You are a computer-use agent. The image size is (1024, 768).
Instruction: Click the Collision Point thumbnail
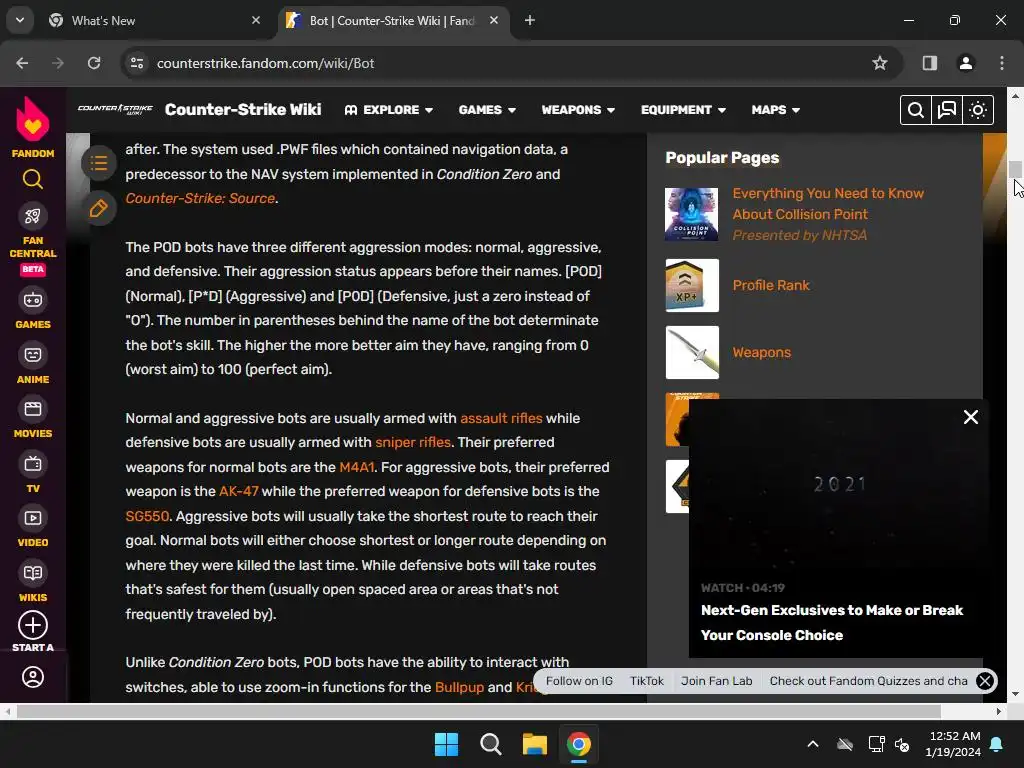tap(692, 214)
